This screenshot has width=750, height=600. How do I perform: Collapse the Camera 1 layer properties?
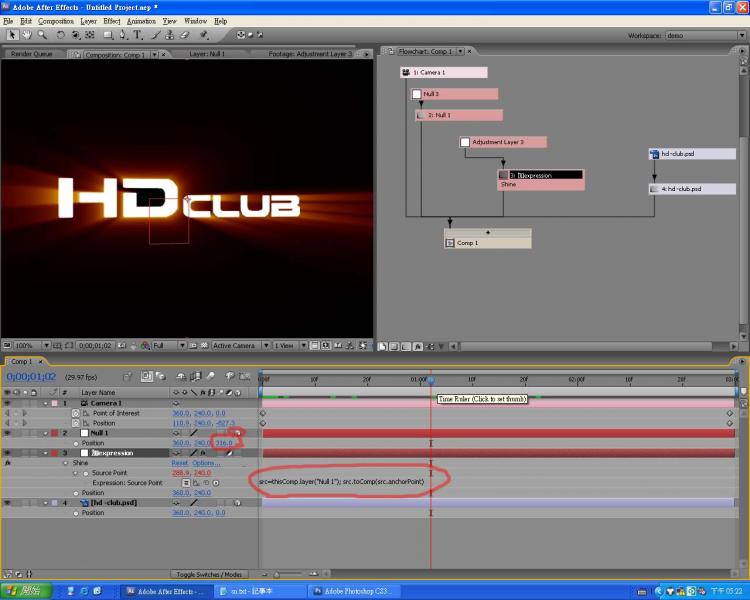pos(45,403)
